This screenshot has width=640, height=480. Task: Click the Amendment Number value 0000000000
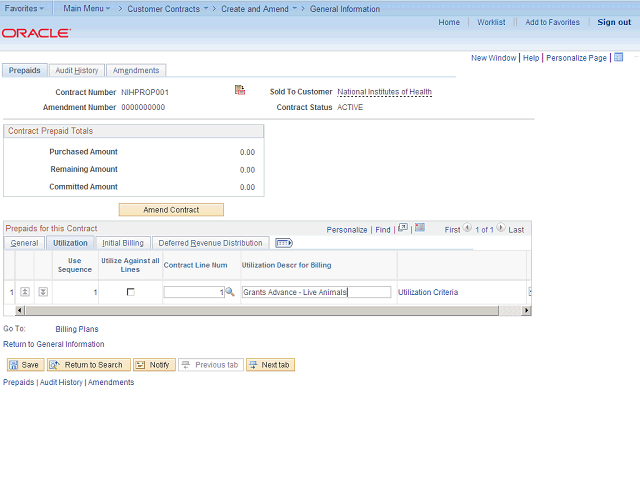pos(143,107)
